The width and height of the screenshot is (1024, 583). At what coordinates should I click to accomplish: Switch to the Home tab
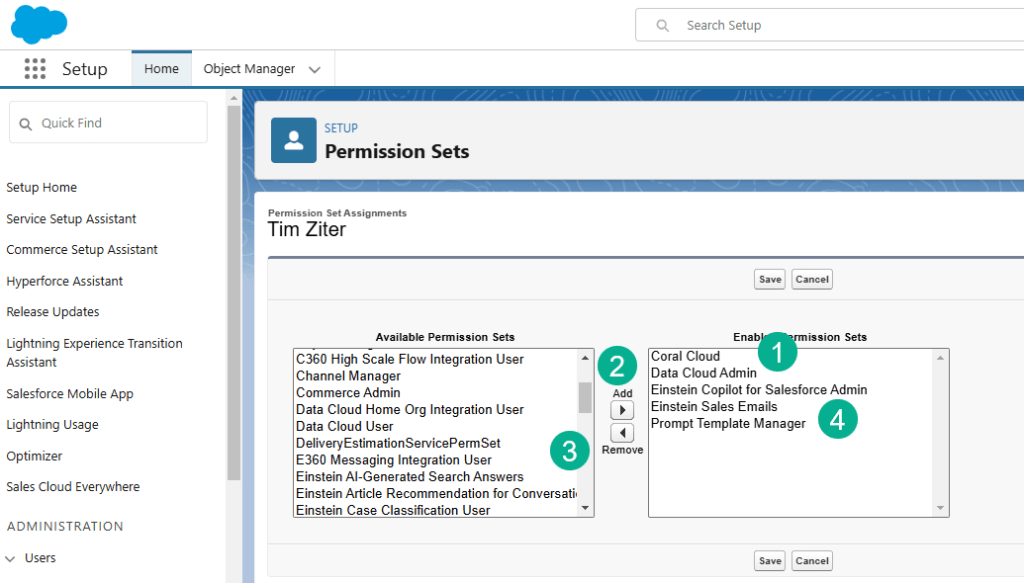tap(161, 69)
